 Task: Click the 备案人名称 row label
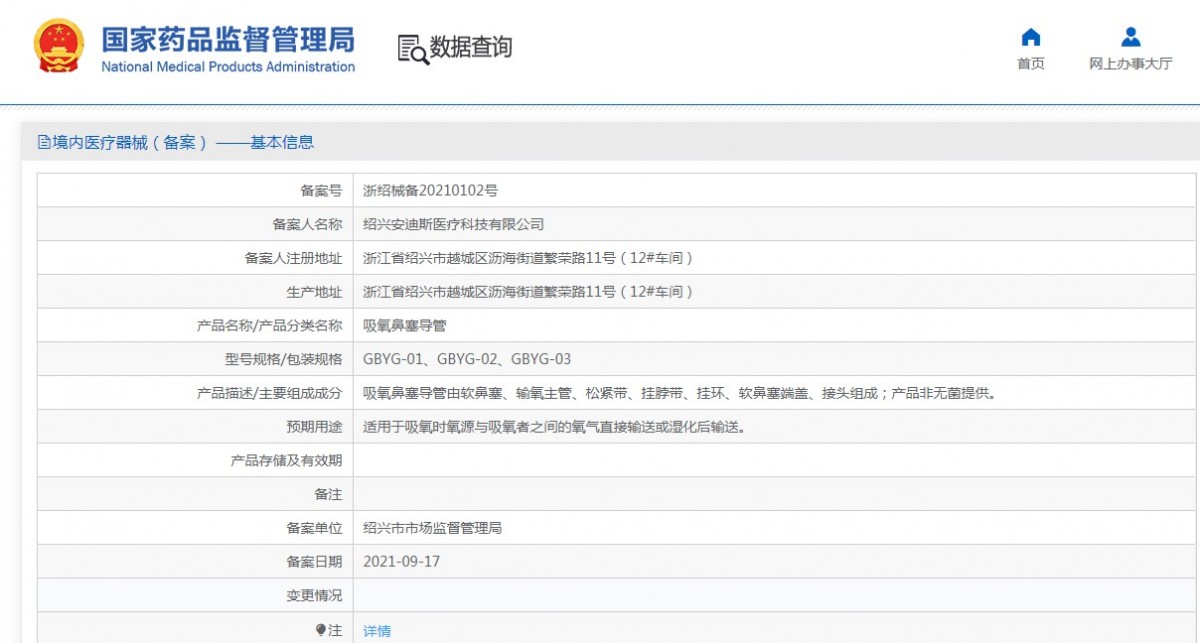click(x=307, y=224)
